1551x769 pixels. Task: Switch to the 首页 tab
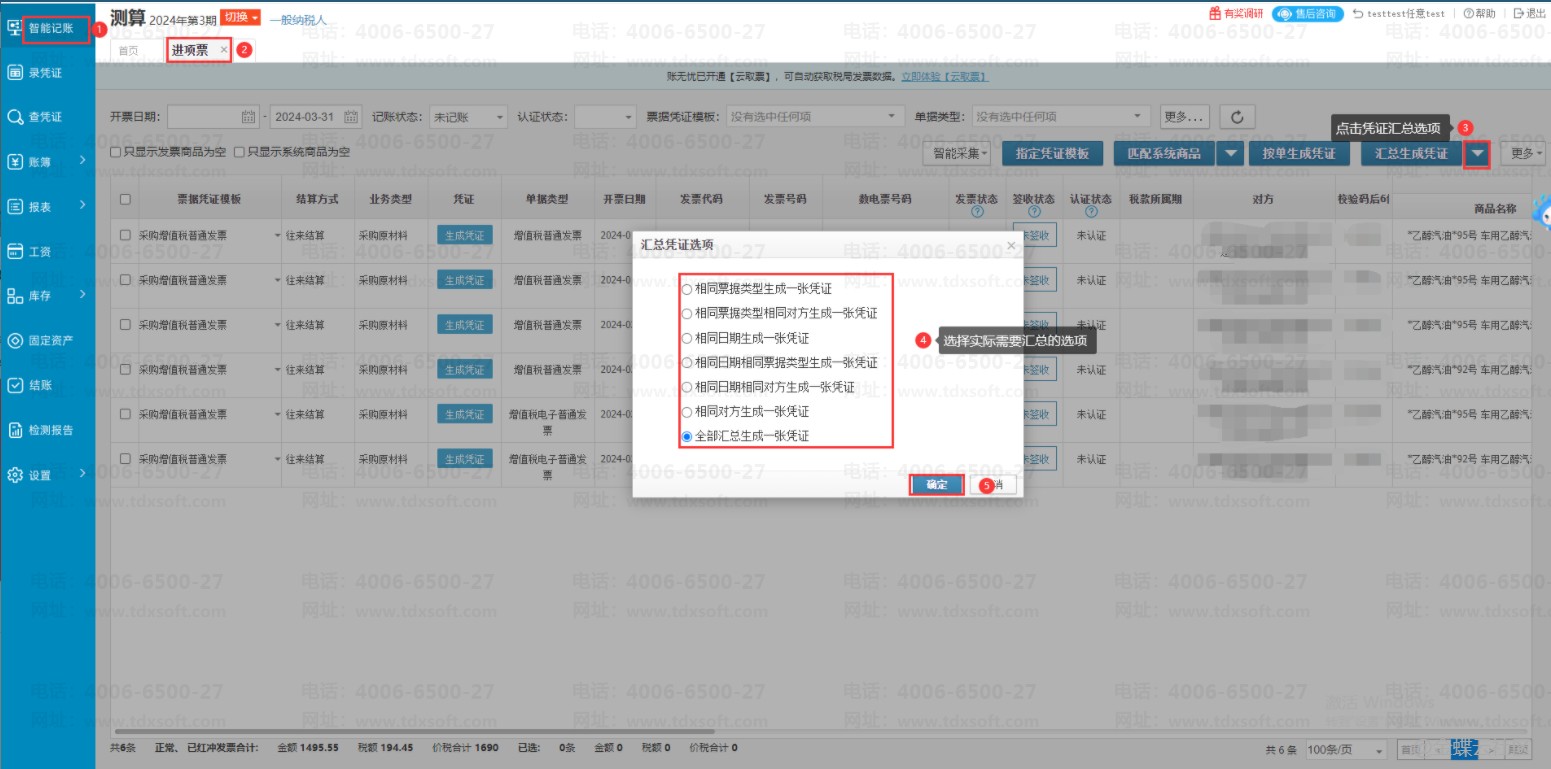129,50
